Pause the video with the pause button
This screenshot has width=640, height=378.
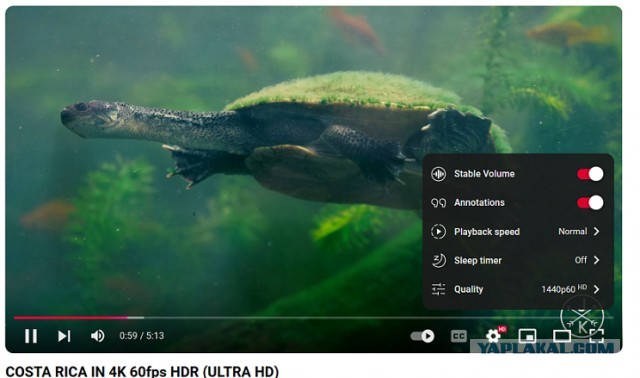pyautogui.click(x=31, y=336)
